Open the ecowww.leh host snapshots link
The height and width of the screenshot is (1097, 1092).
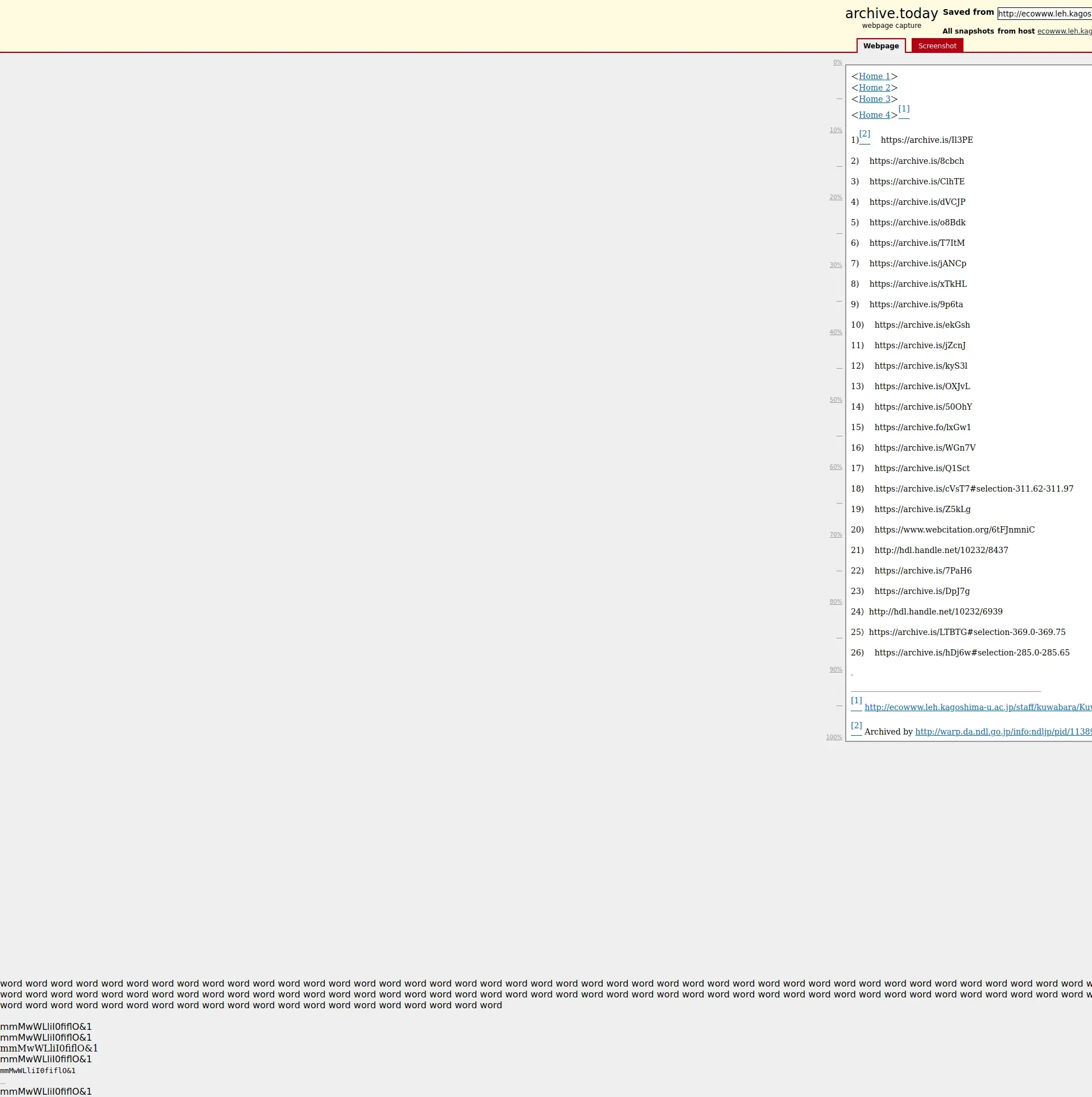[x=1064, y=31]
